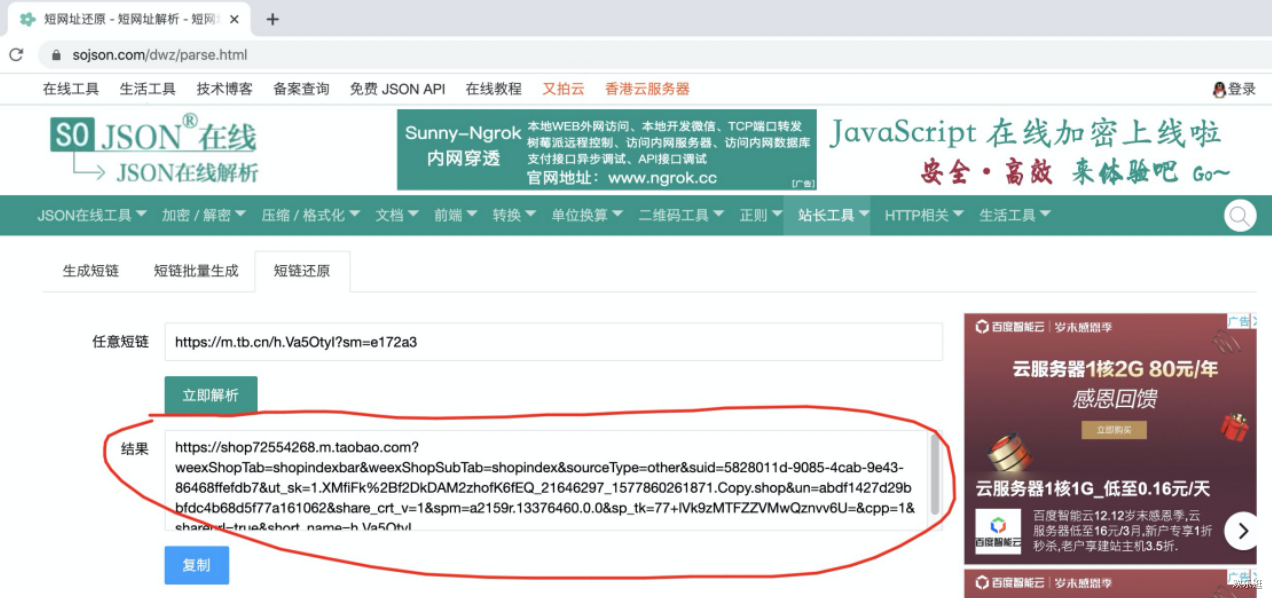Open 在线工具 in top link bar

[71, 89]
